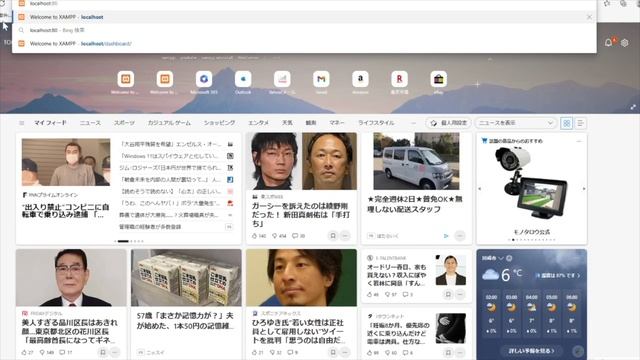Viewport: 640px width, 360px height.
Task: Expand the background image with arrows icon
Action: tap(633, 107)
